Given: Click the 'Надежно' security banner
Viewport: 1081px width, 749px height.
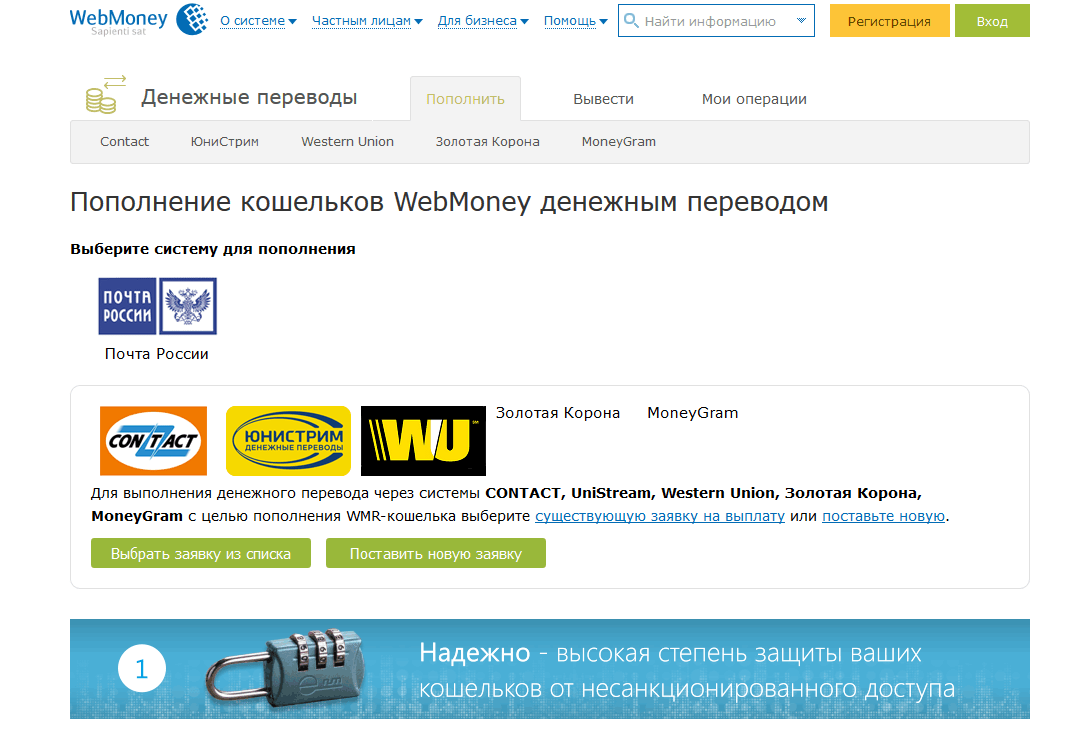Looking at the screenshot, I should point(549,669).
